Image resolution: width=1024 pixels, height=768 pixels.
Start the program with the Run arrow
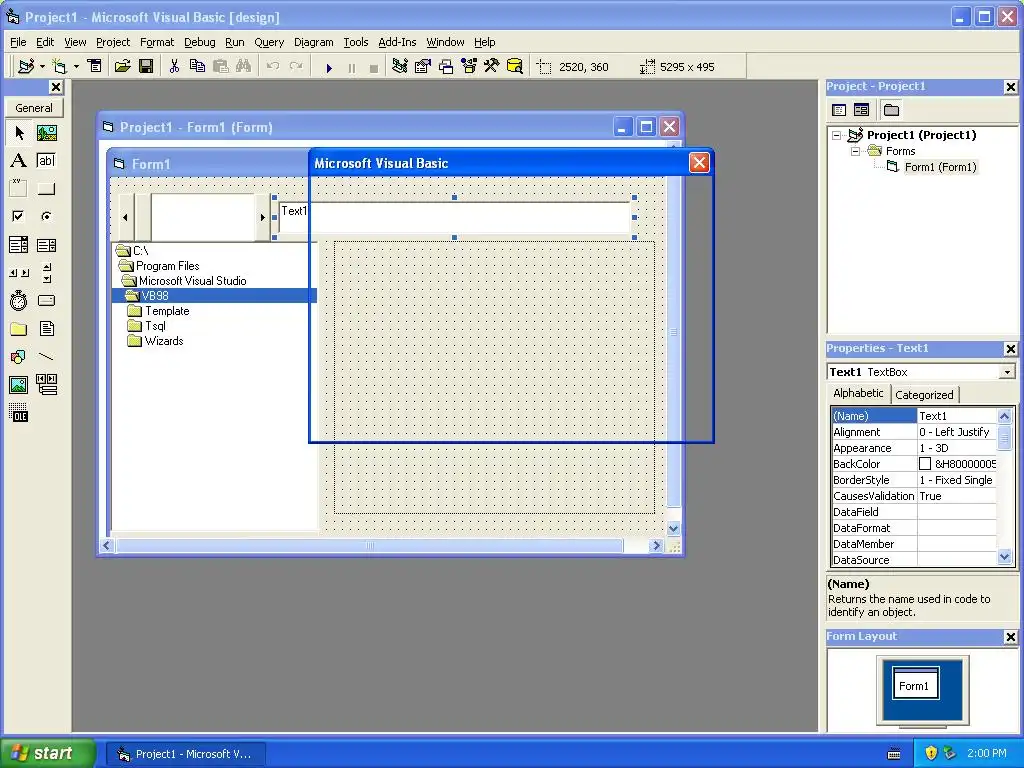(x=329, y=67)
